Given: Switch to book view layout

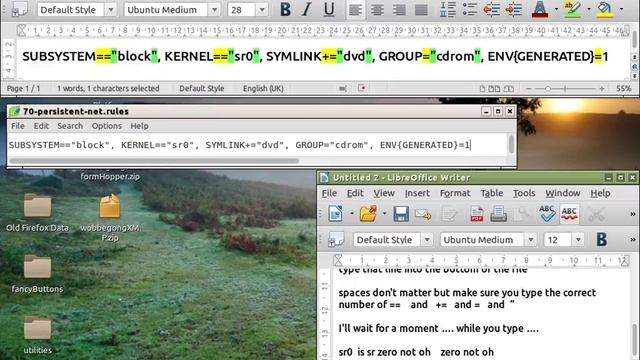Looking at the screenshot, I should click(x=509, y=89).
